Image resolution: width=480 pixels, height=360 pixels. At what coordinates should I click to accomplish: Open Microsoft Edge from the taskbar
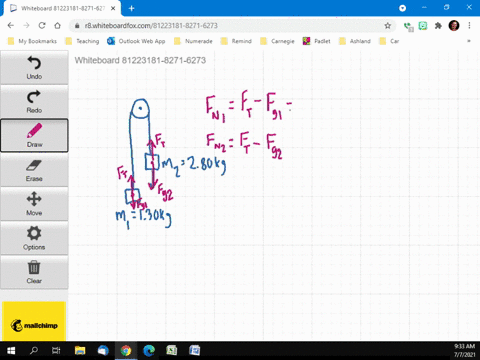(149, 351)
